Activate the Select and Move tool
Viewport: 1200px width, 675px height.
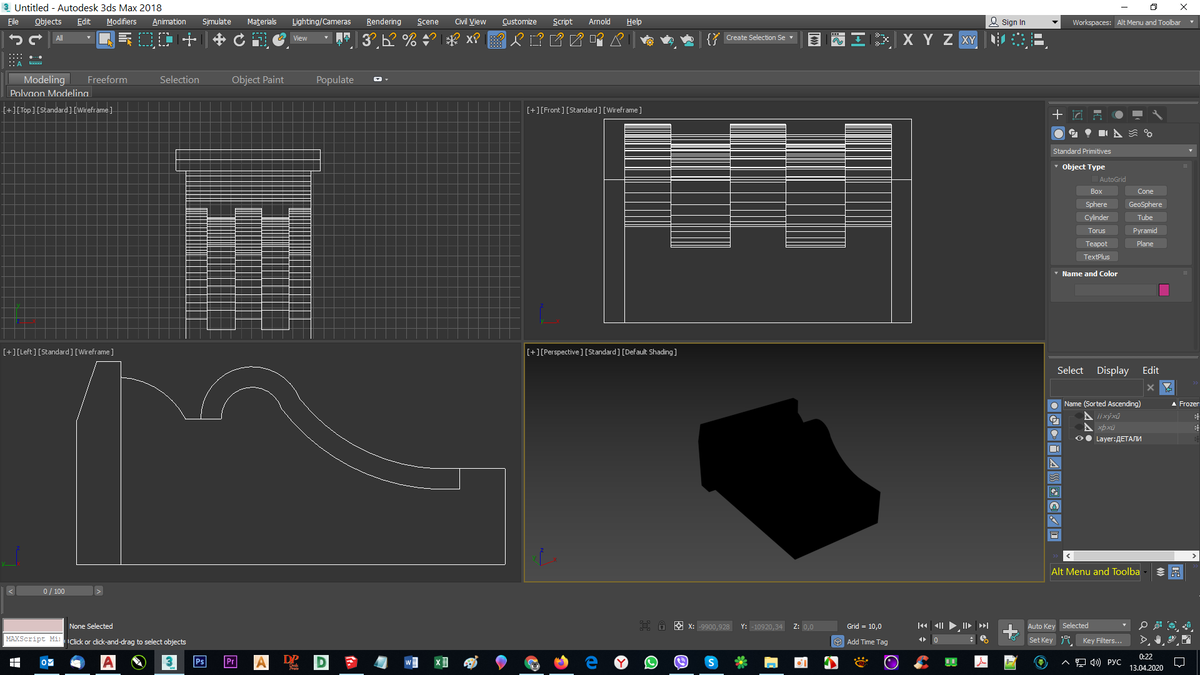pyautogui.click(x=219, y=39)
